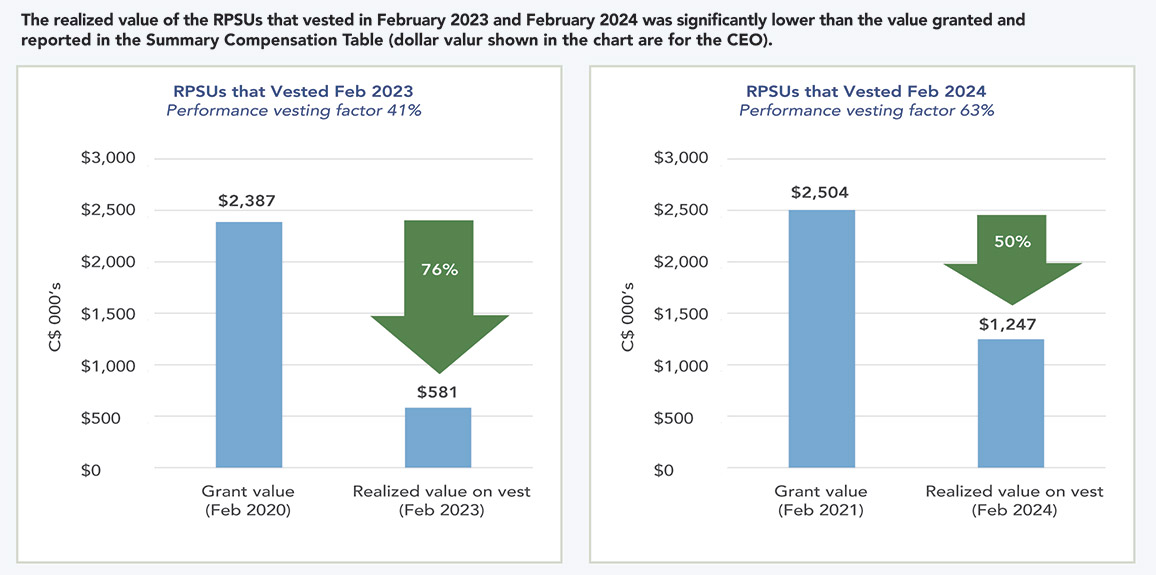Click the "Grant value (Feb 2020)" axis label
The image size is (1156, 575).
[249, 500]
